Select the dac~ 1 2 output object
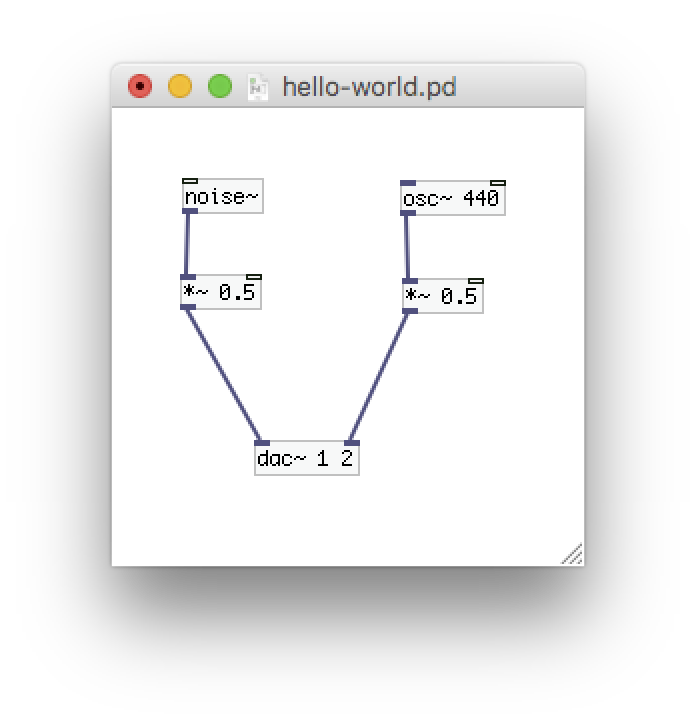Viewport: 696px width, 726px height. [306, 459]
